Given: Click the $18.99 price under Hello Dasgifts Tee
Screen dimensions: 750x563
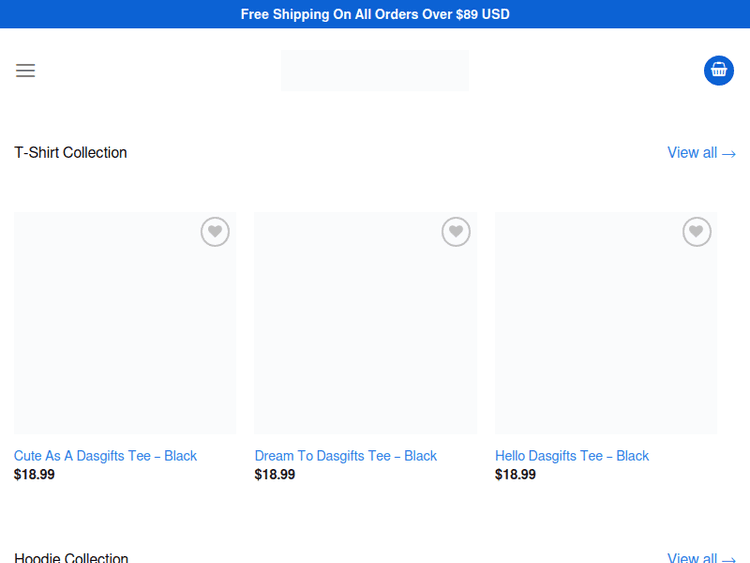Looking at the screenshot, I should pyautogui.click(x=515, y=475).
